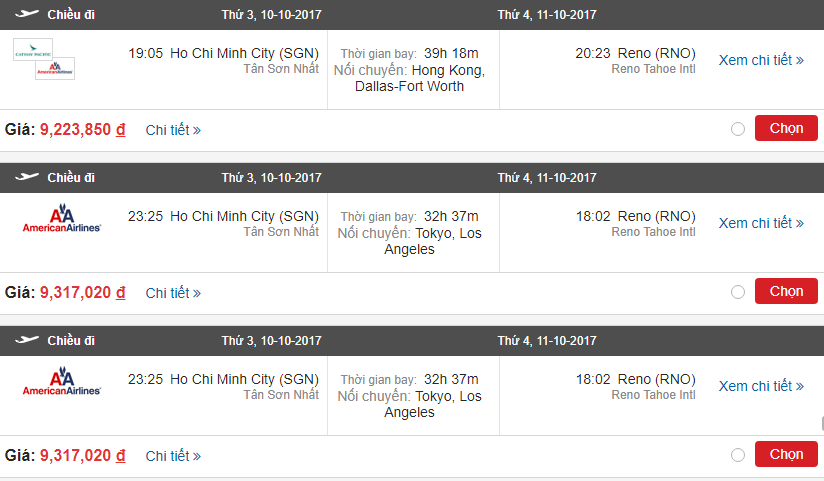Click American Airlines logo of third flight
The height and width of the screenshot is (481, 824).
click(x=61, y=381)
